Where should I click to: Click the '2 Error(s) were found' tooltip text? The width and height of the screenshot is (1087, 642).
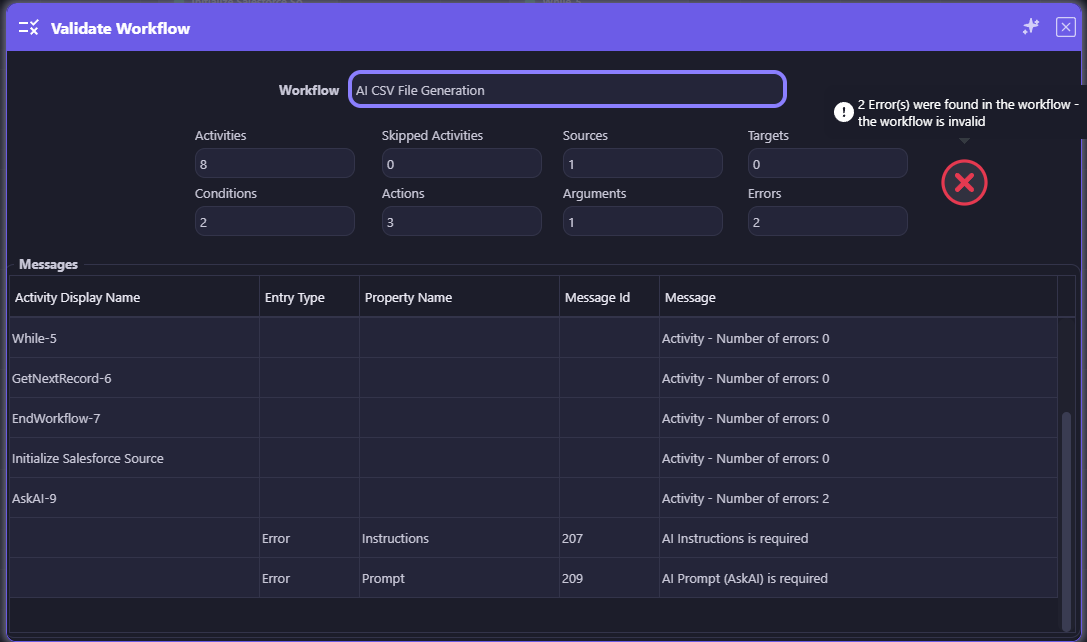(x=968, y=112)
